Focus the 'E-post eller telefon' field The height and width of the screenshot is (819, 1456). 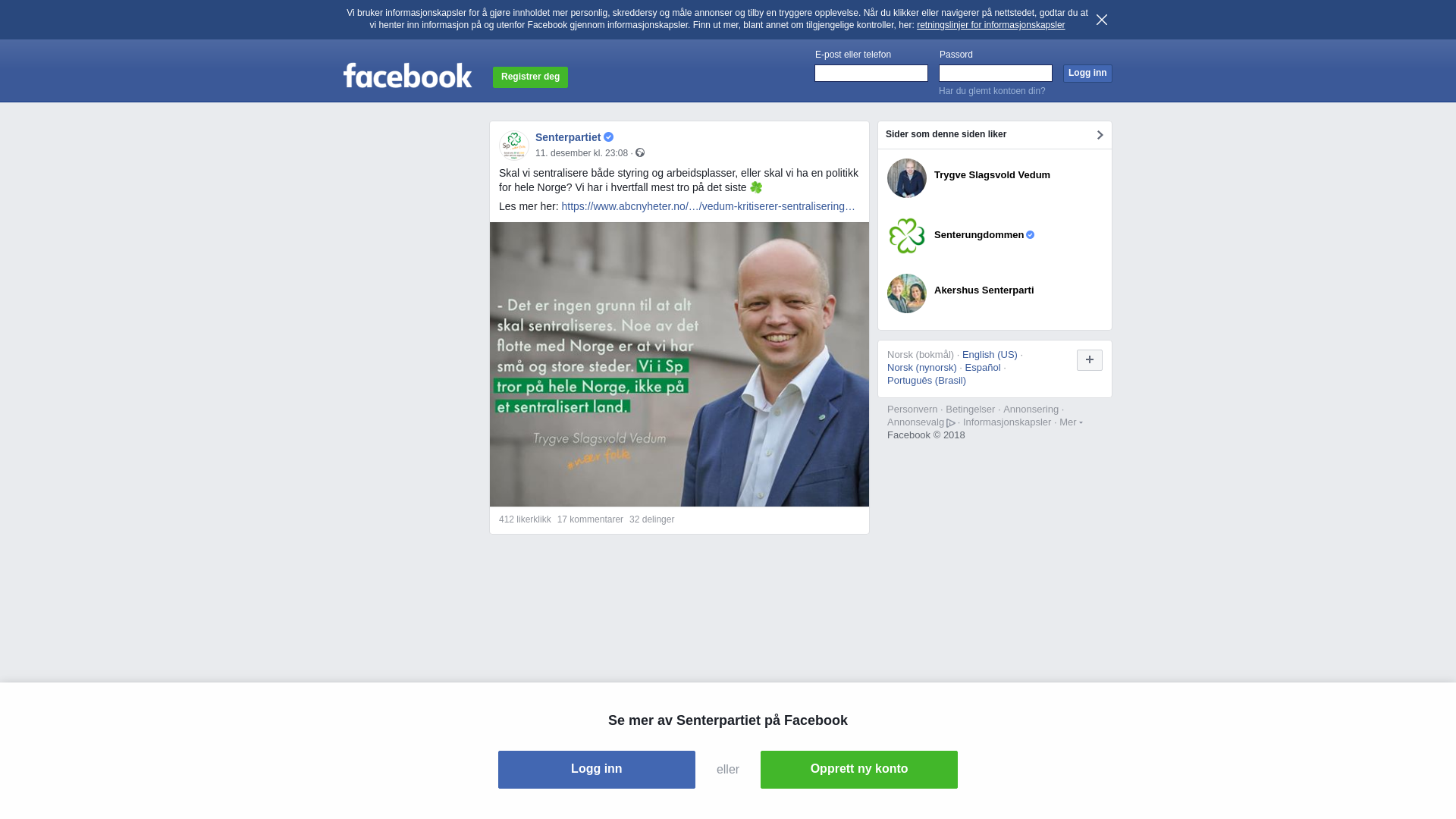pos(871,73)
